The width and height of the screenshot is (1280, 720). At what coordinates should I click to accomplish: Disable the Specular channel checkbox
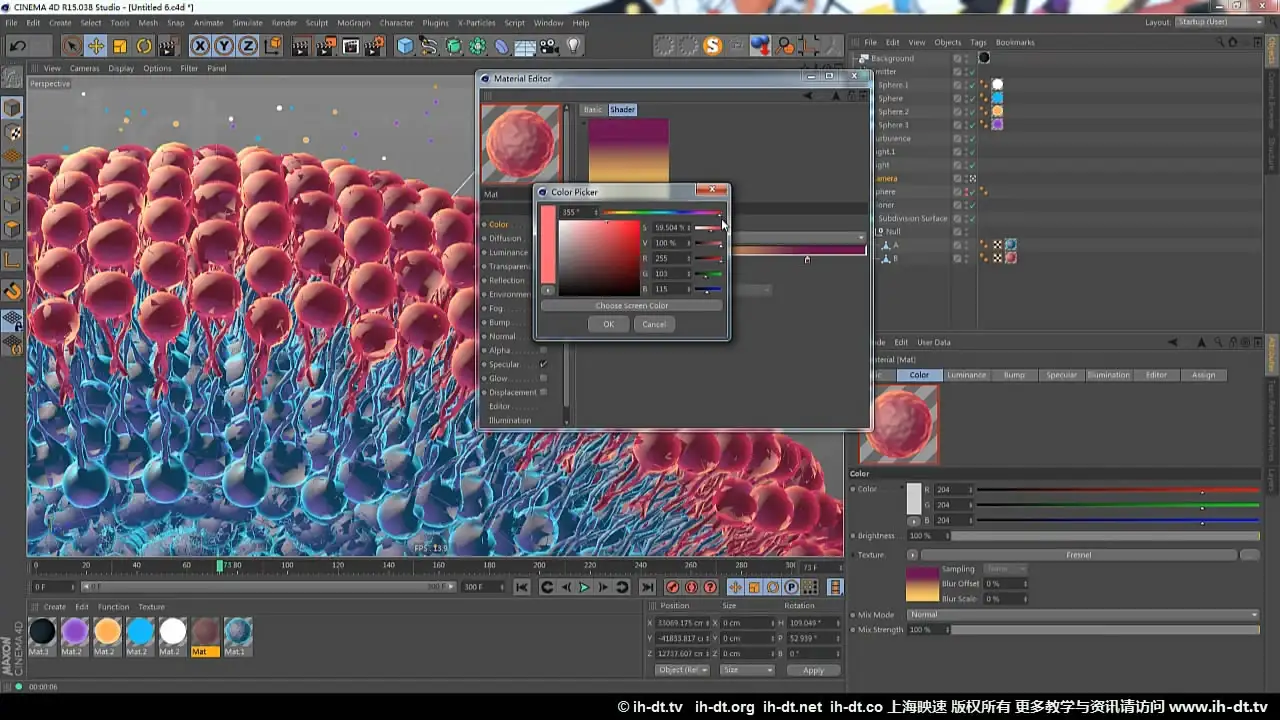(543, 364)
